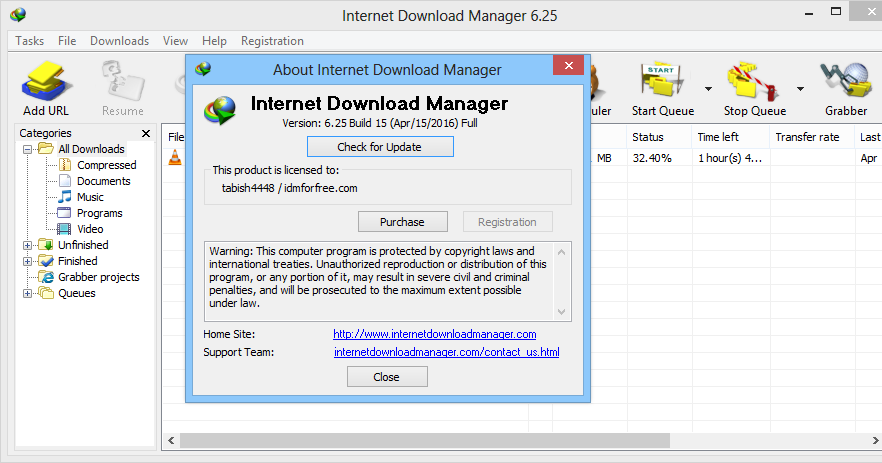
Task: Expand the Queues tree node
Action: [x=27, y=294]
